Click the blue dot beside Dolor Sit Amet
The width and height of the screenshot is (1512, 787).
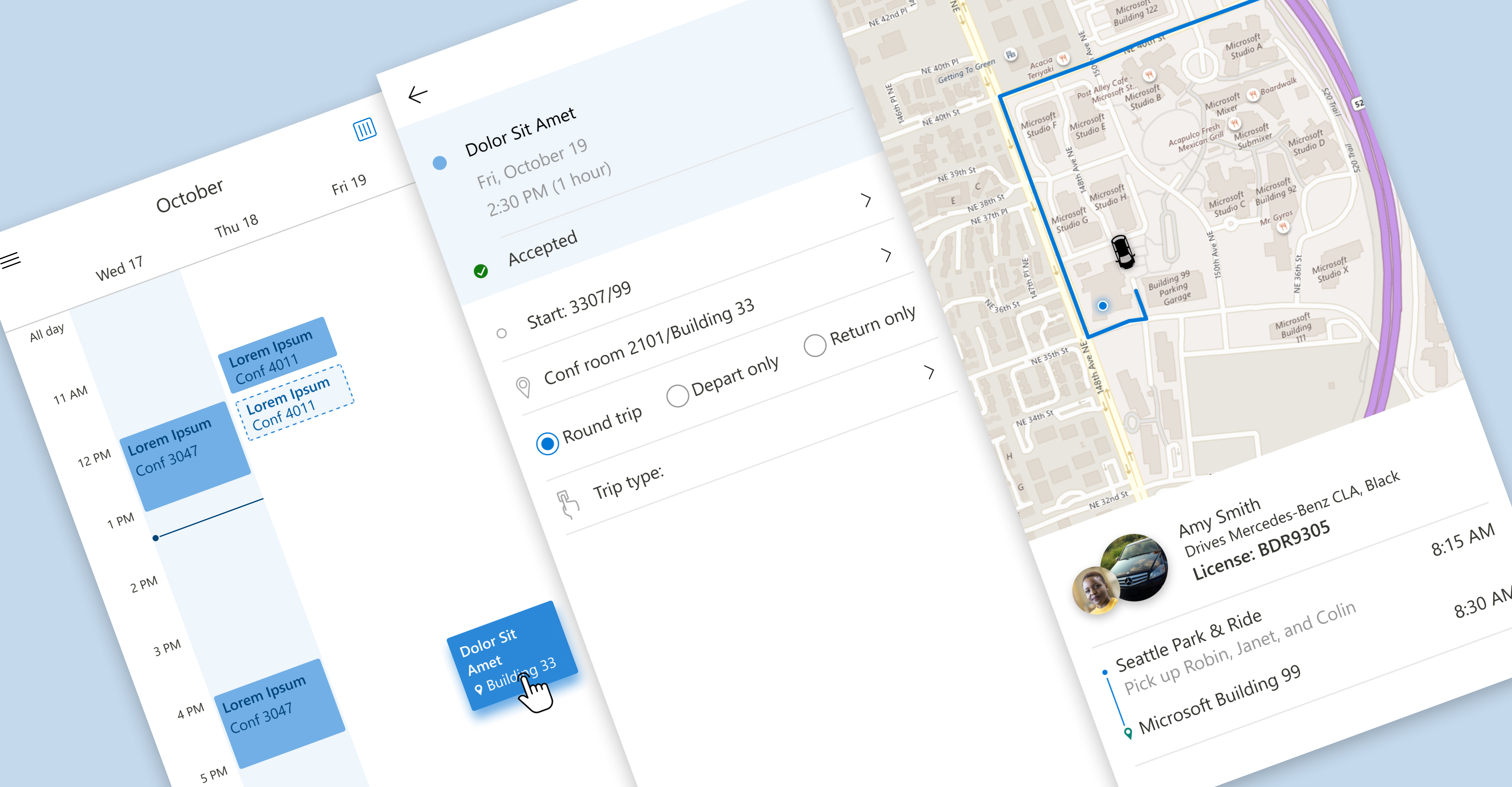(x=440, y=162)
